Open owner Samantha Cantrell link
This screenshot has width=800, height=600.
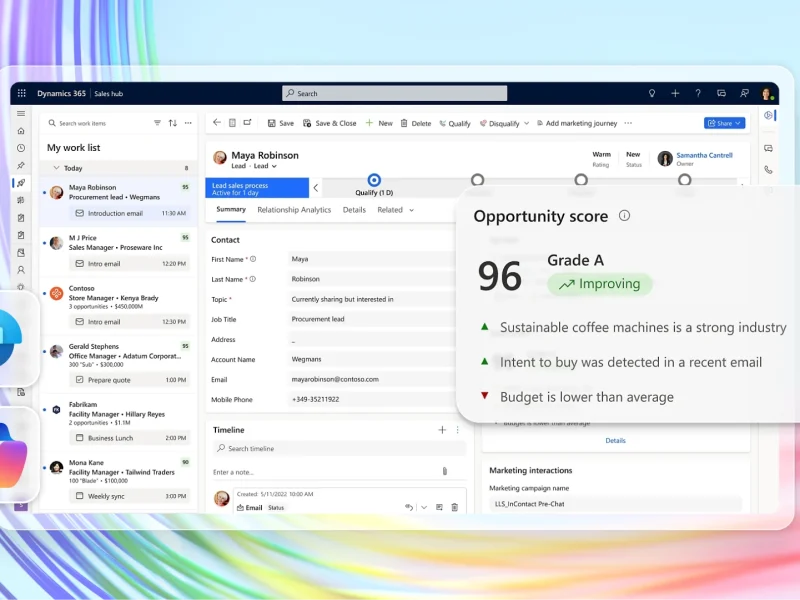704,155
